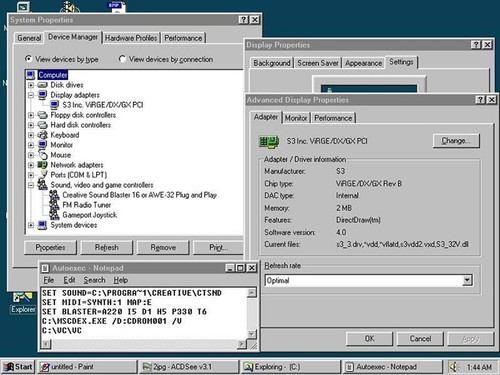
Task: Click the Floppy disk controllers icon
Action: 43,115
